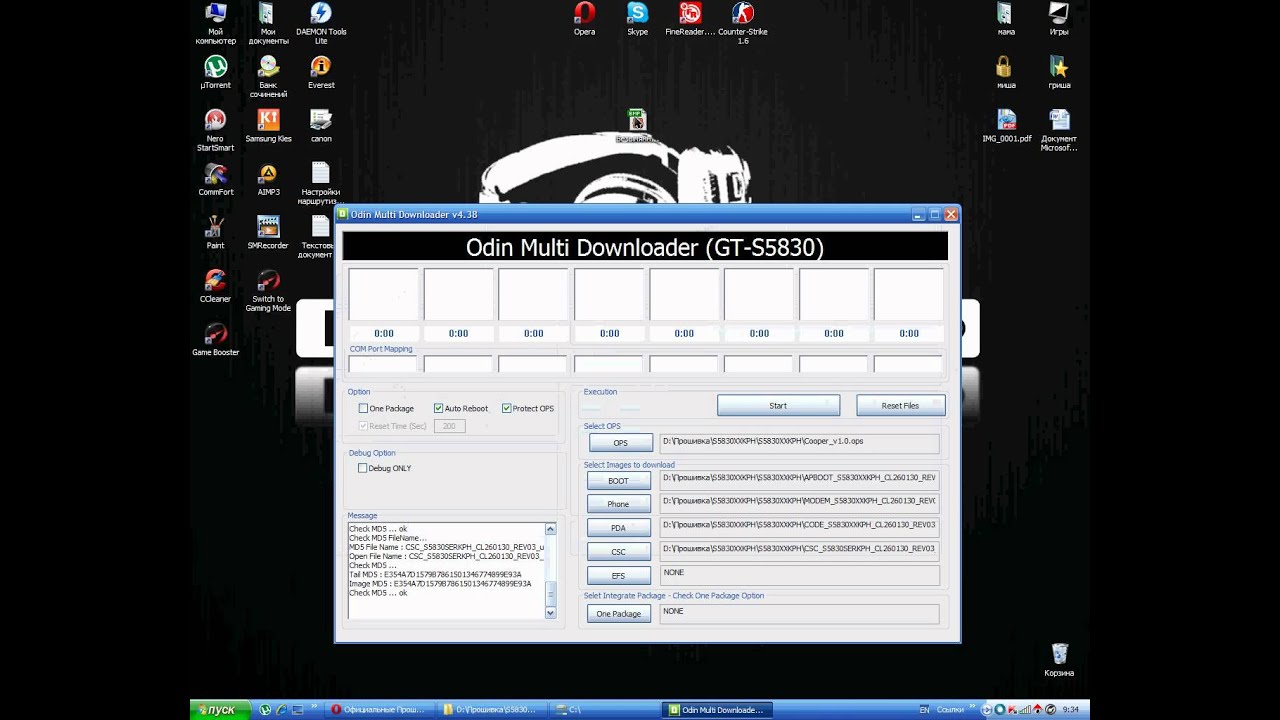The height and width of the screenshot is (720, 1280).
Task: Launch Game Booster desktop icon
Action: (215, 339)
